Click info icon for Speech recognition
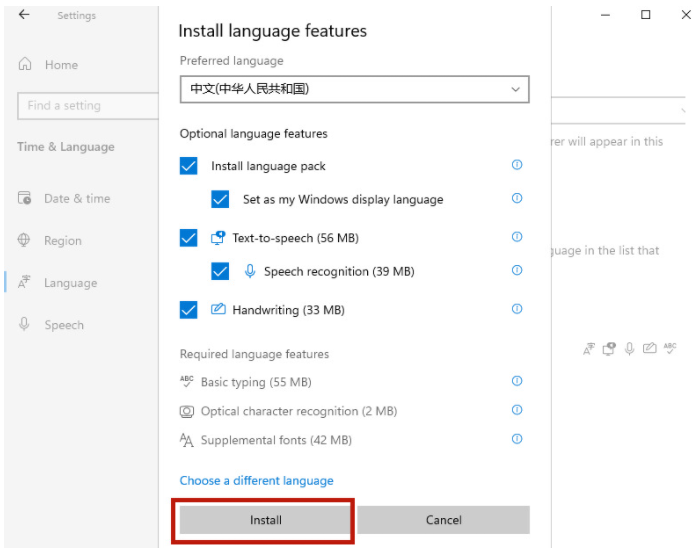Viewport: 700px width, 560px height. point(517,270)
